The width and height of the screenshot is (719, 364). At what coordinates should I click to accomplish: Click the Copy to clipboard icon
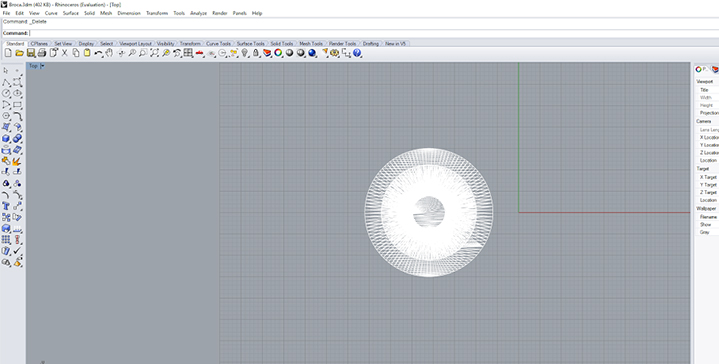click(76, 53)
